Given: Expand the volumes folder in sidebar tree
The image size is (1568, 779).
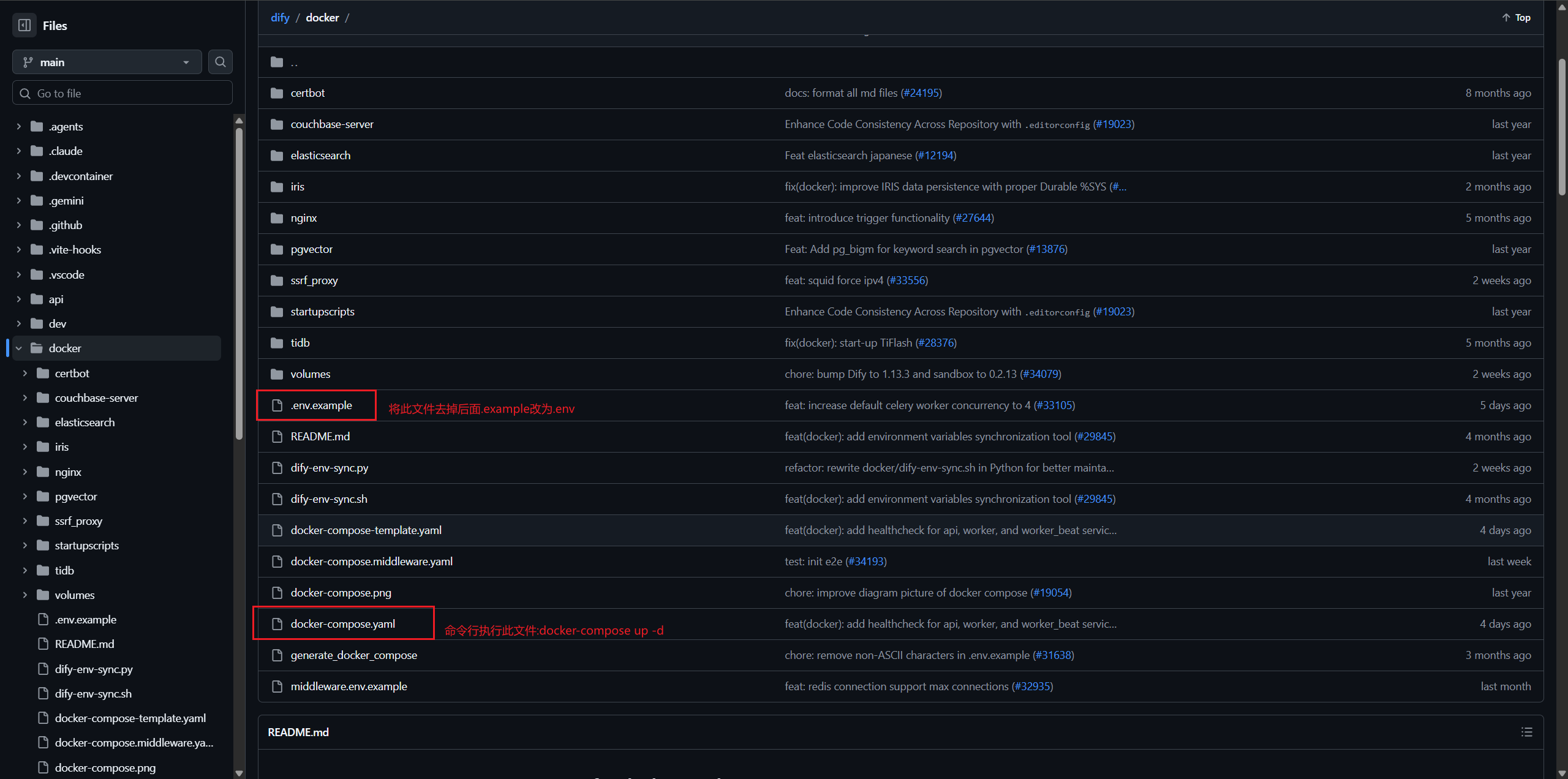Looking at the screenshot, I should (x=25, y=595).
